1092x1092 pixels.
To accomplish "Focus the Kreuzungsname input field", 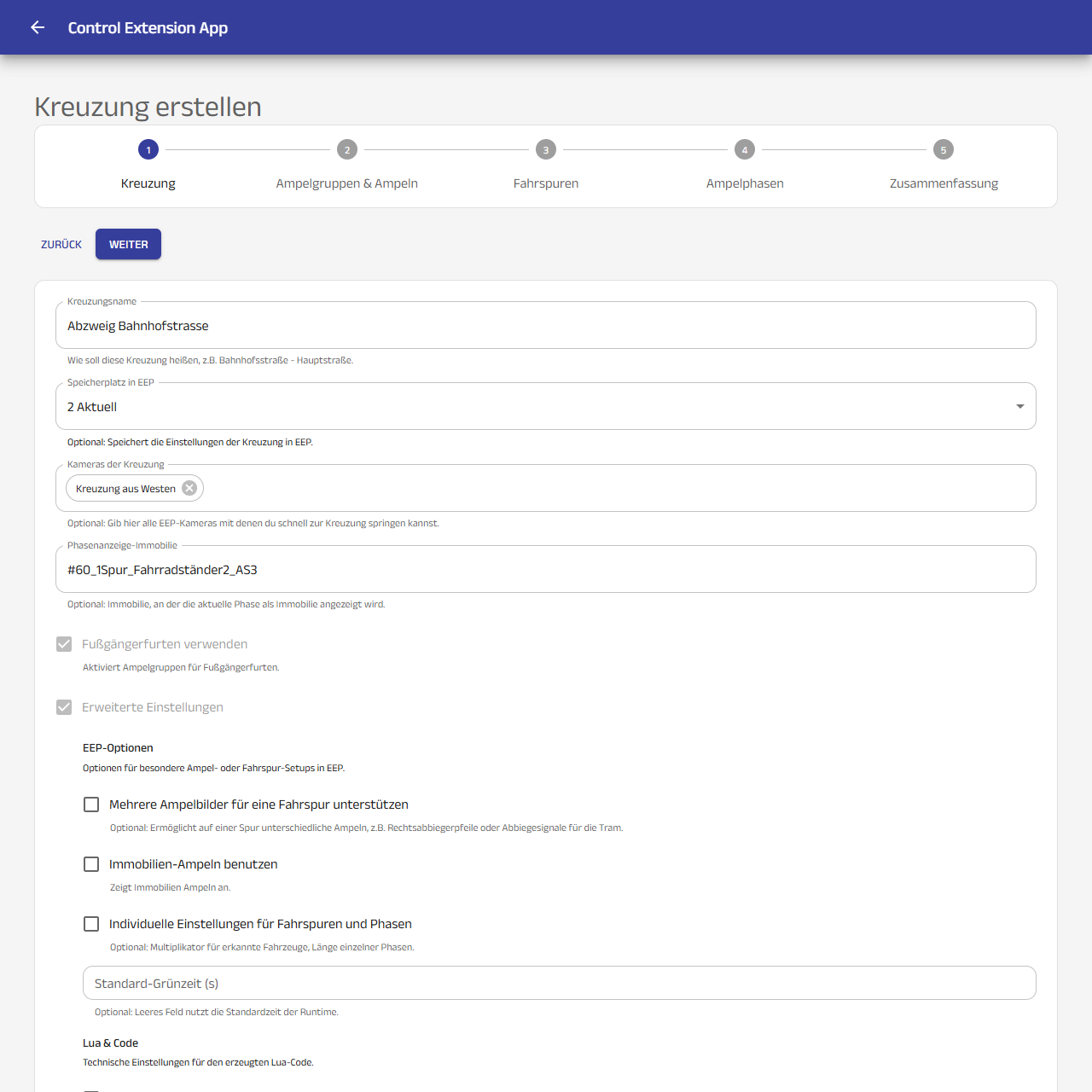I will pyautogui.click(x=546, y=325).
